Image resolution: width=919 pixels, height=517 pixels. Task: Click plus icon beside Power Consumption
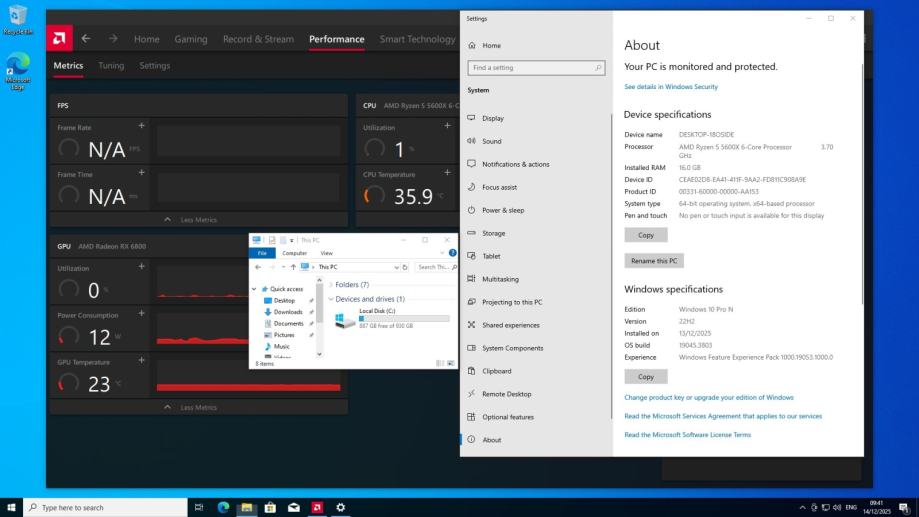coord(141,314)
